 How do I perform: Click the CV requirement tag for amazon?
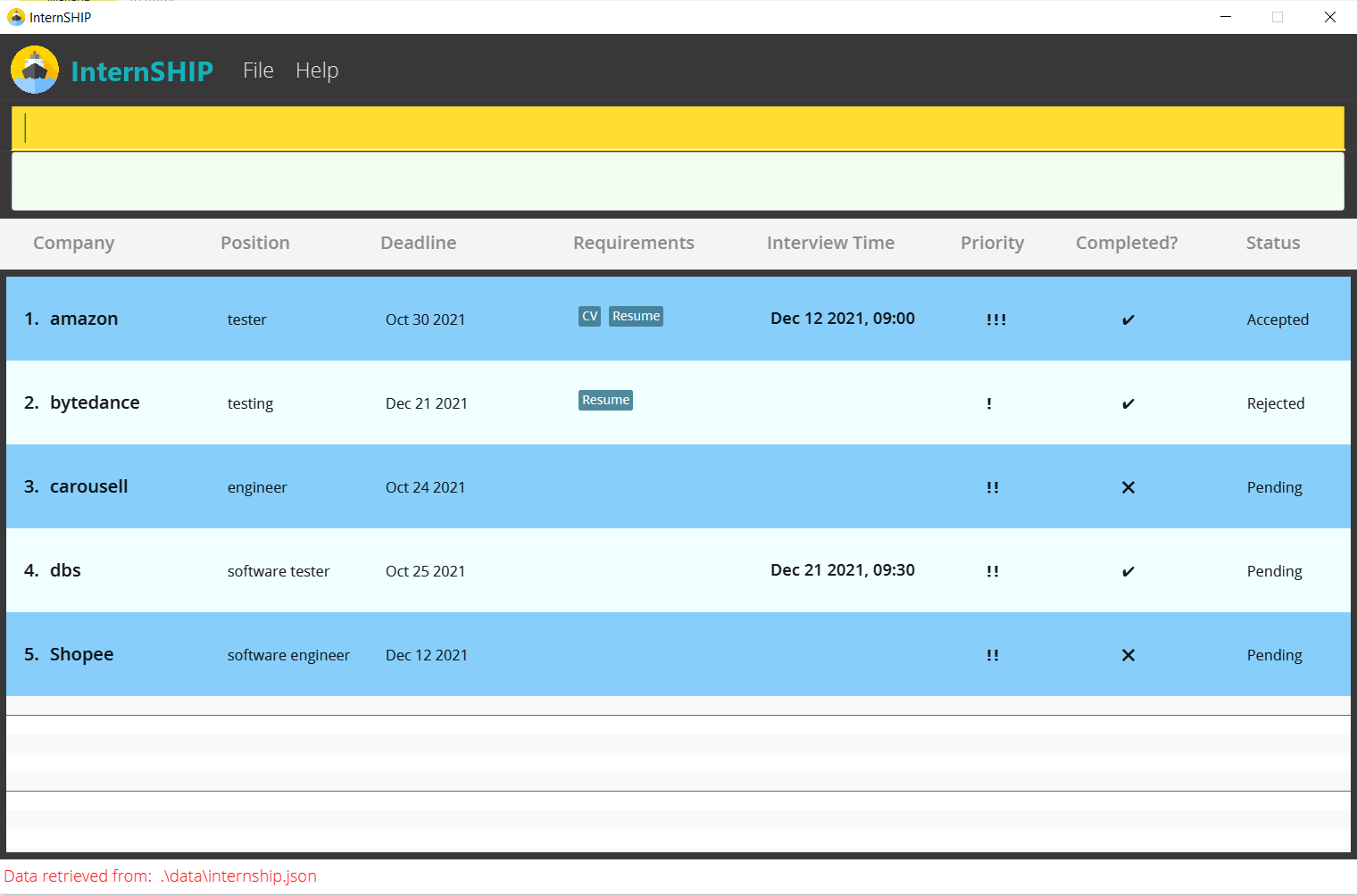click(x=589, y=316)
